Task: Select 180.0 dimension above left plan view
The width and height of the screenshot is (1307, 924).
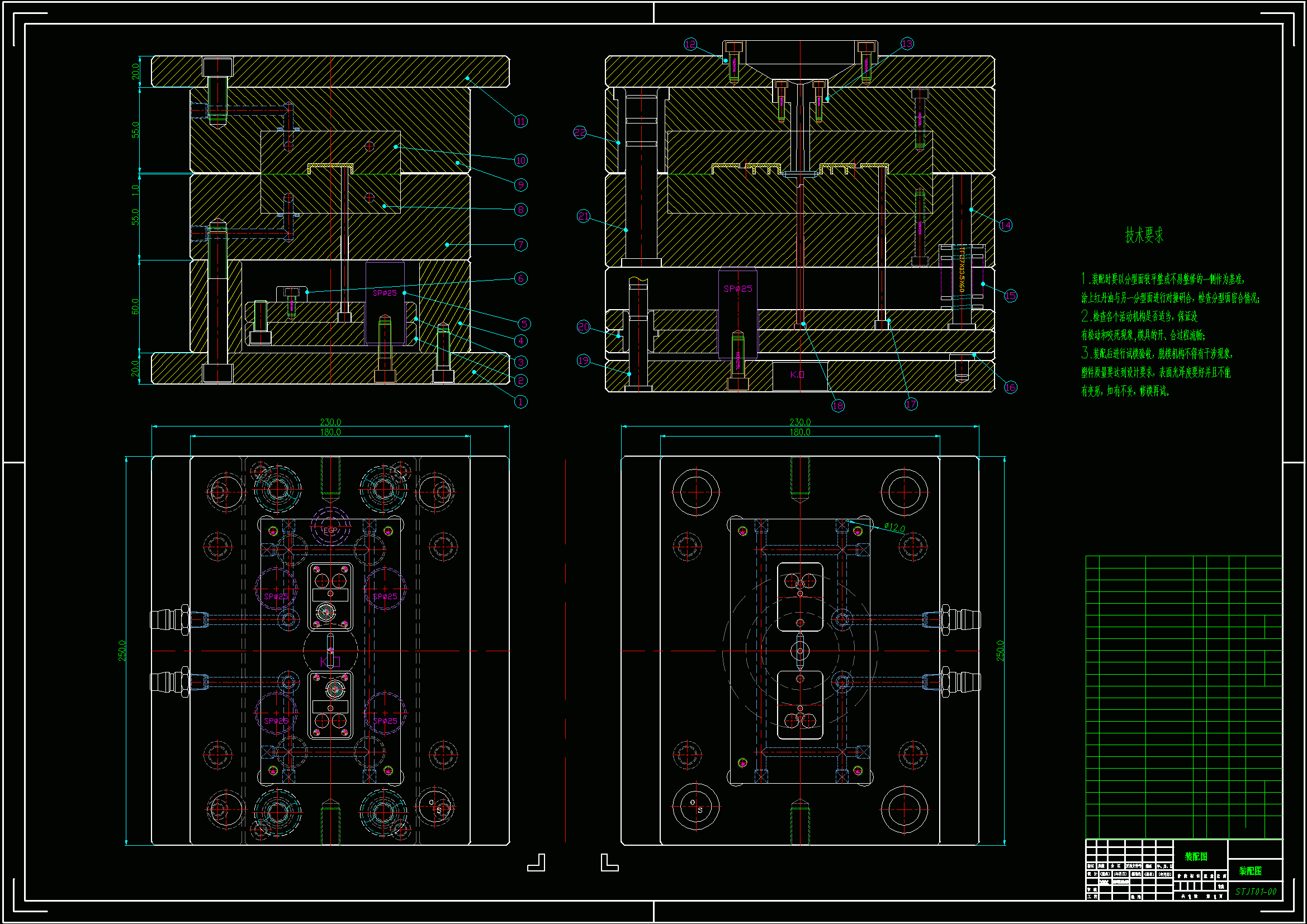Action: [x=330, y=432]
